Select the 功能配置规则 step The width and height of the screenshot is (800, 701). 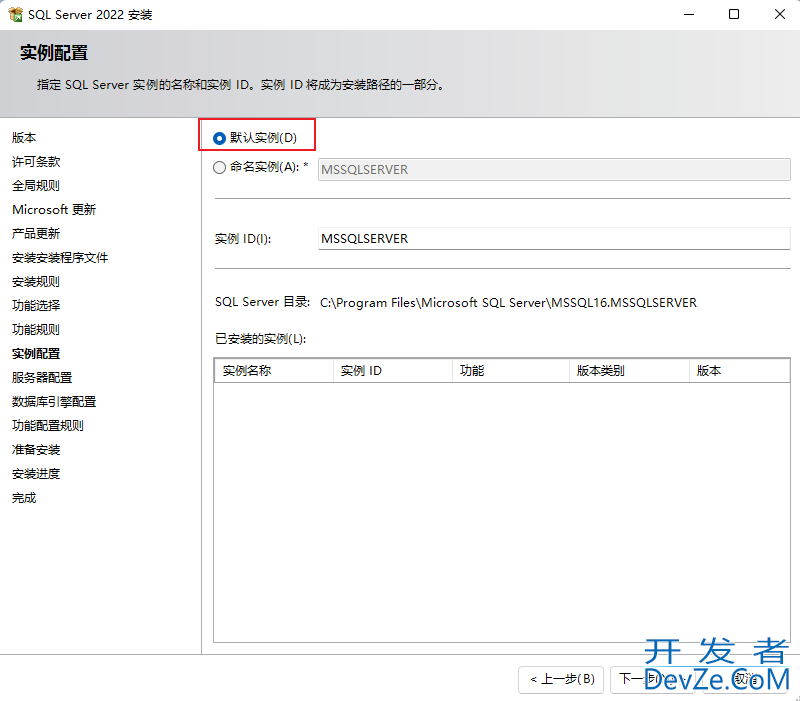click(48, 425)
